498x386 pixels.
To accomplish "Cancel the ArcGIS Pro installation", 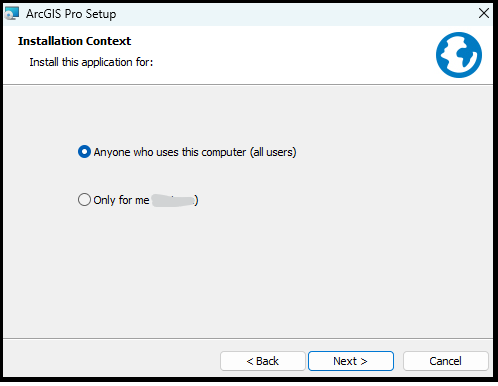I will 445,361.
